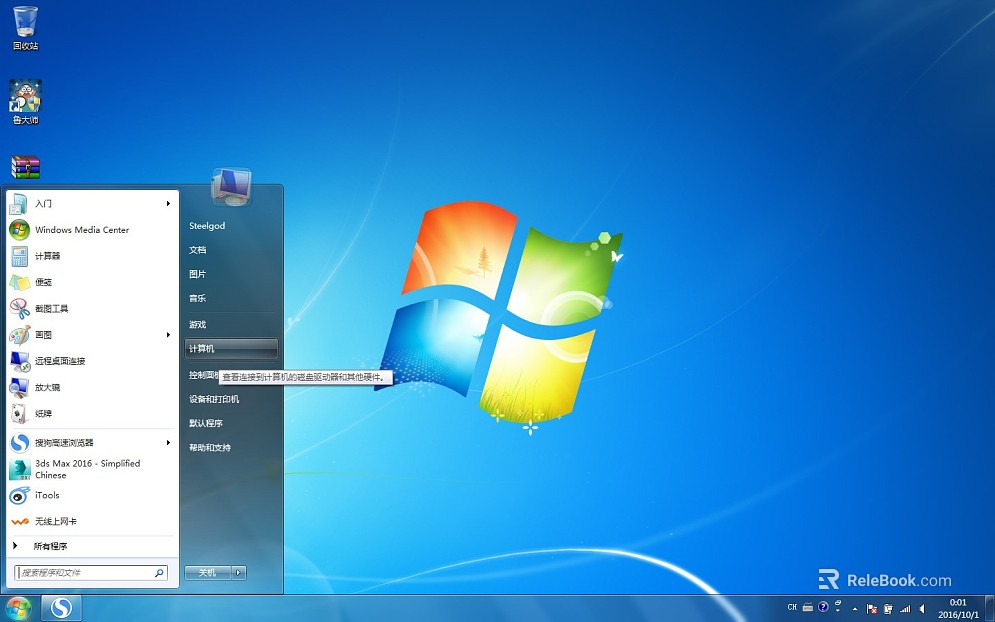Click the blue help question mark icon
This screenshot has width=995, height=622.
click(823, 607)
